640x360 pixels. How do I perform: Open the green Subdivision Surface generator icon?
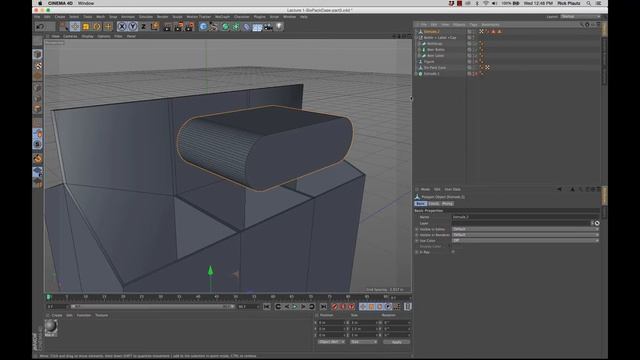click(225, 27)
